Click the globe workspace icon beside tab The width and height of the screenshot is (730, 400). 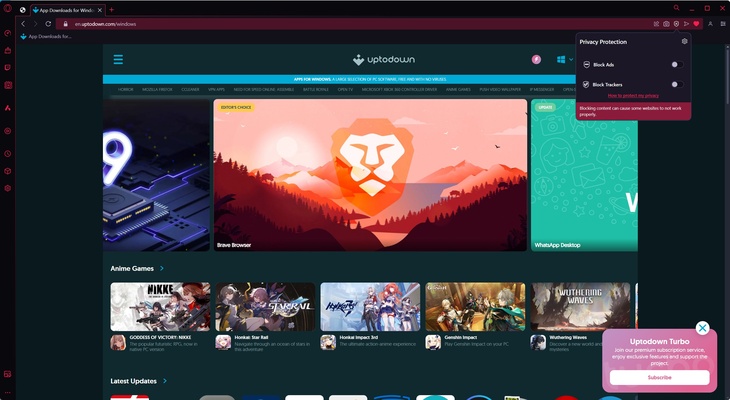tap(23, 10)
